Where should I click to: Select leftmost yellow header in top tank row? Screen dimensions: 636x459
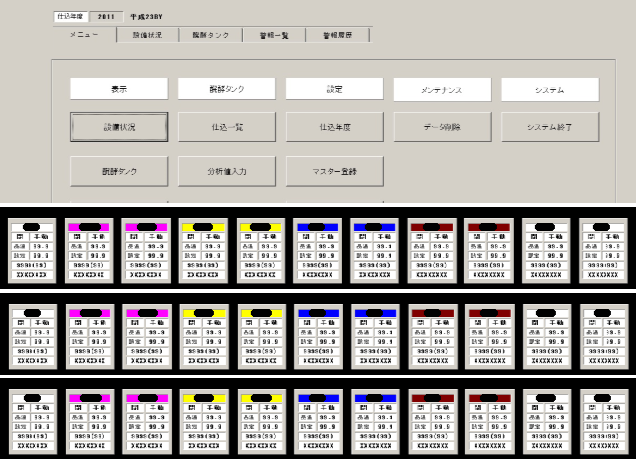(203, 227)
